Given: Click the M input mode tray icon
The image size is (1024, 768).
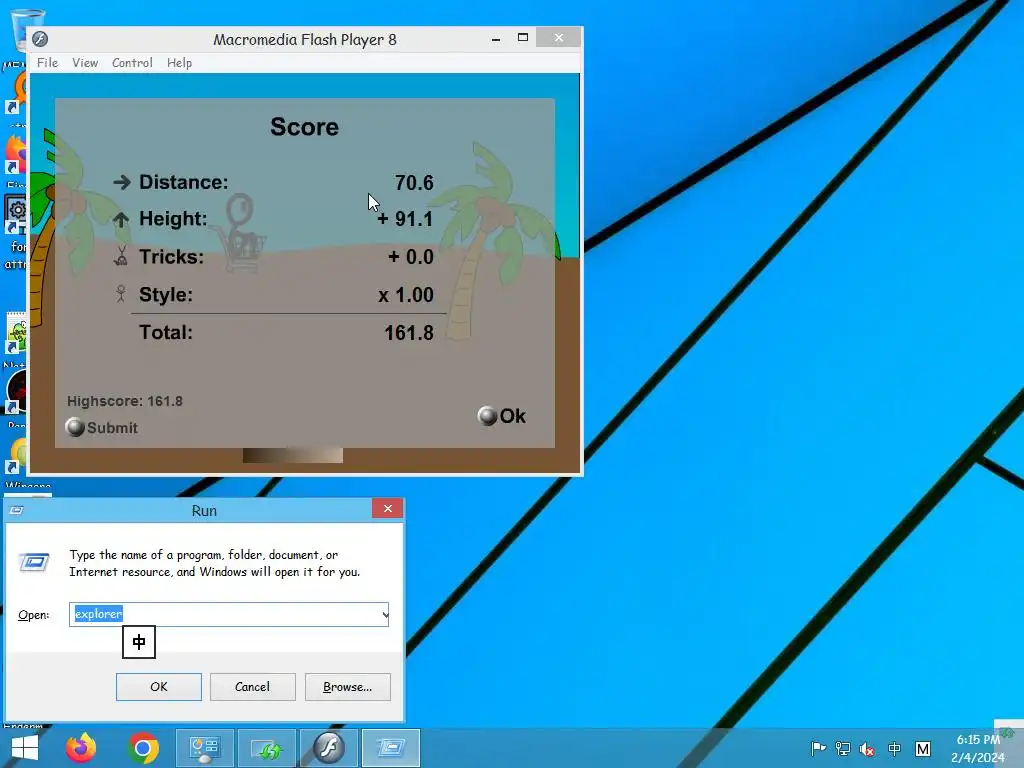Looking at the screenshot, I should click(923, 749).
